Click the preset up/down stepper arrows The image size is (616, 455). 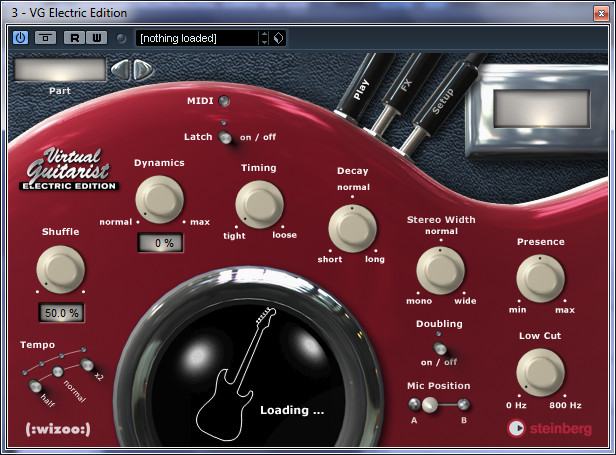(264, 38)
